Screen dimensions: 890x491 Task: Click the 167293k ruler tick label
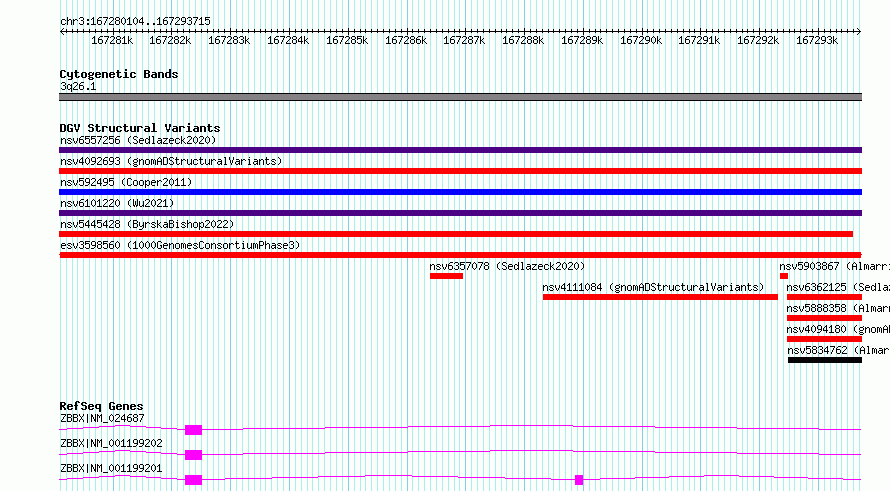click(817, 40)
